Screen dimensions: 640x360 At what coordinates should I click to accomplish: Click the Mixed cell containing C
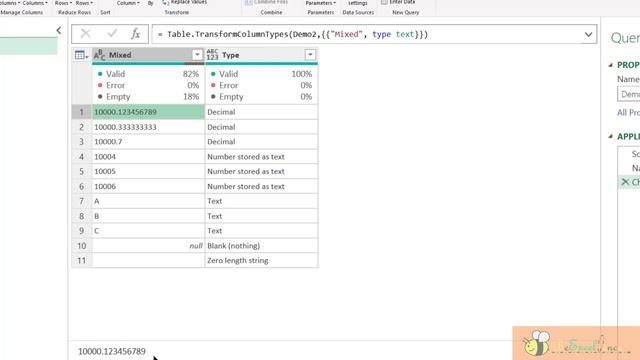[x=148, y=231]
